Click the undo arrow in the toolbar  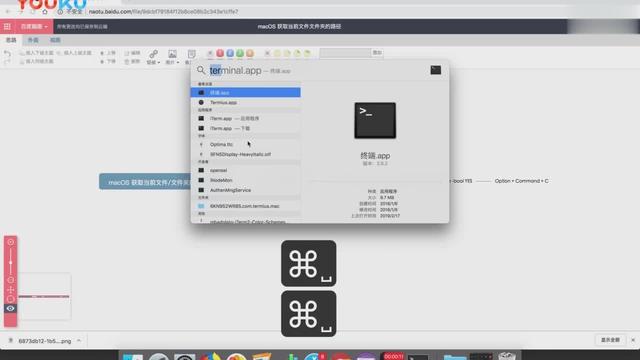tap(7, 53)
